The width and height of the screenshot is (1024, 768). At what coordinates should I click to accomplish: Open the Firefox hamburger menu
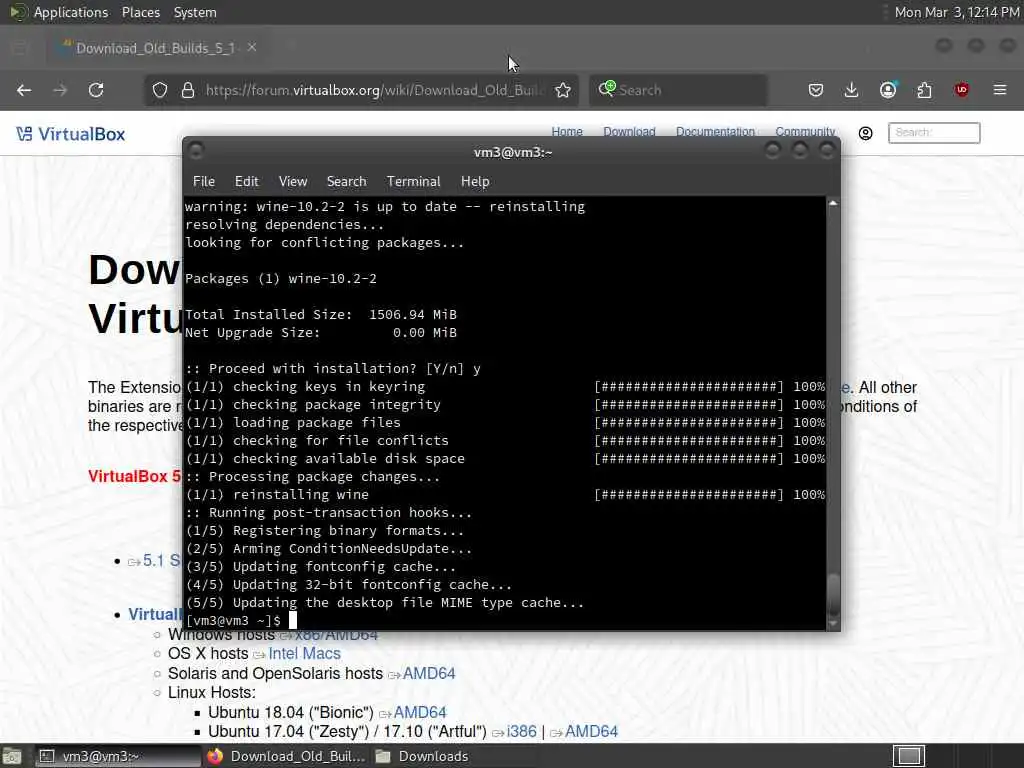pos(1000,90)
